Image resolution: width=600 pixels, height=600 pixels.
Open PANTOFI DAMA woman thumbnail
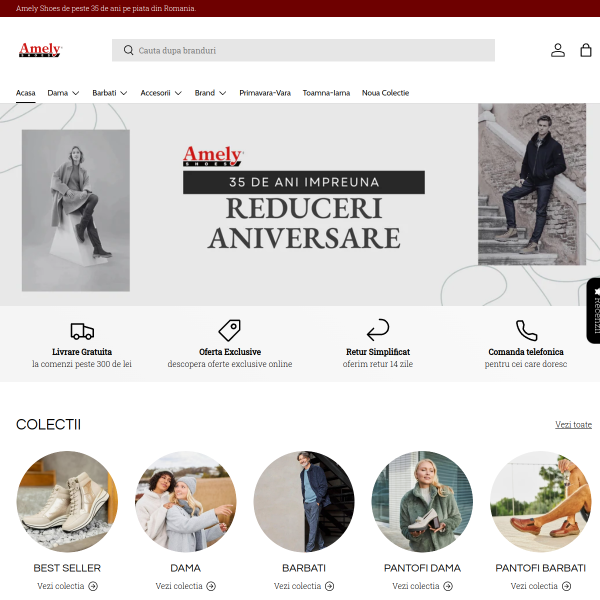[422, 501]
